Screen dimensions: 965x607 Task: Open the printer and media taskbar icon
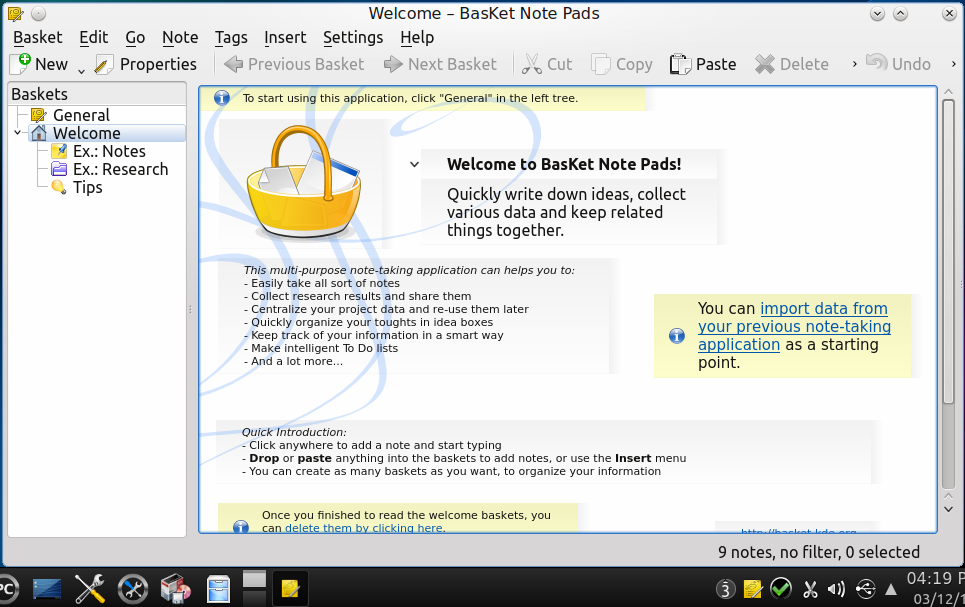click(x=176, y=588)
